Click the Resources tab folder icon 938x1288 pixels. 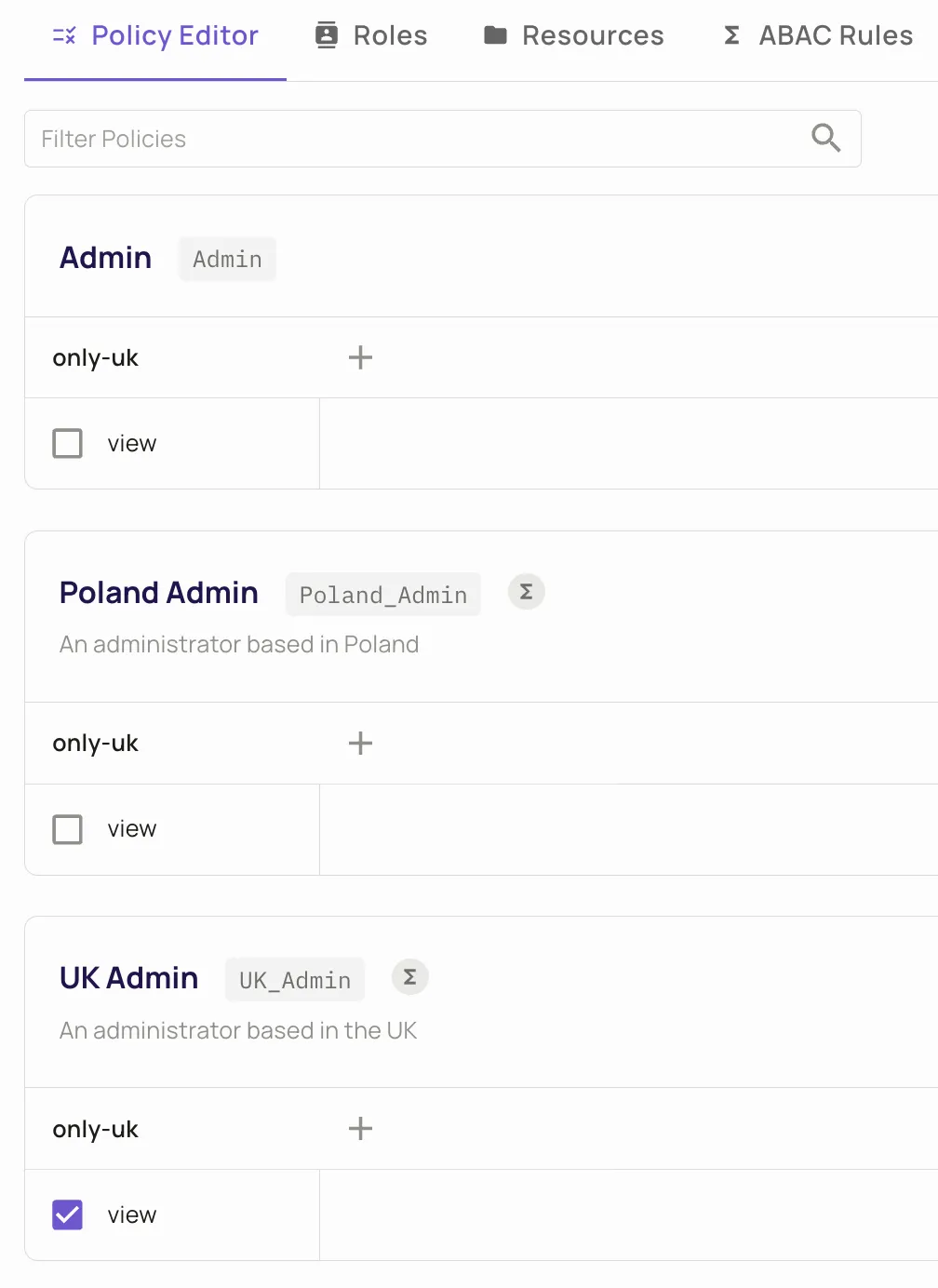coord(495,35)
